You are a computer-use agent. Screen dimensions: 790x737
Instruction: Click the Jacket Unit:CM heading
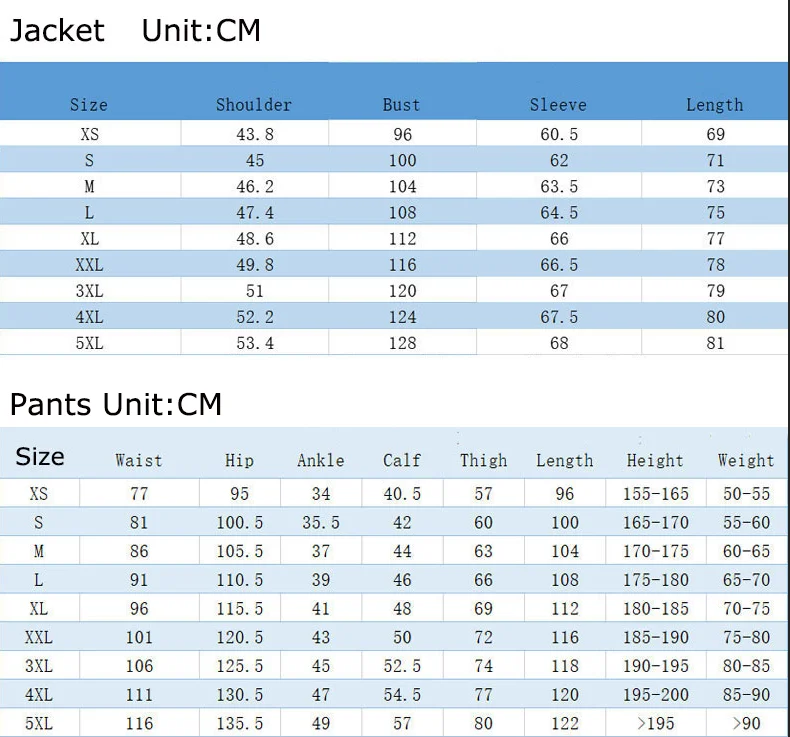coord(135,30)
